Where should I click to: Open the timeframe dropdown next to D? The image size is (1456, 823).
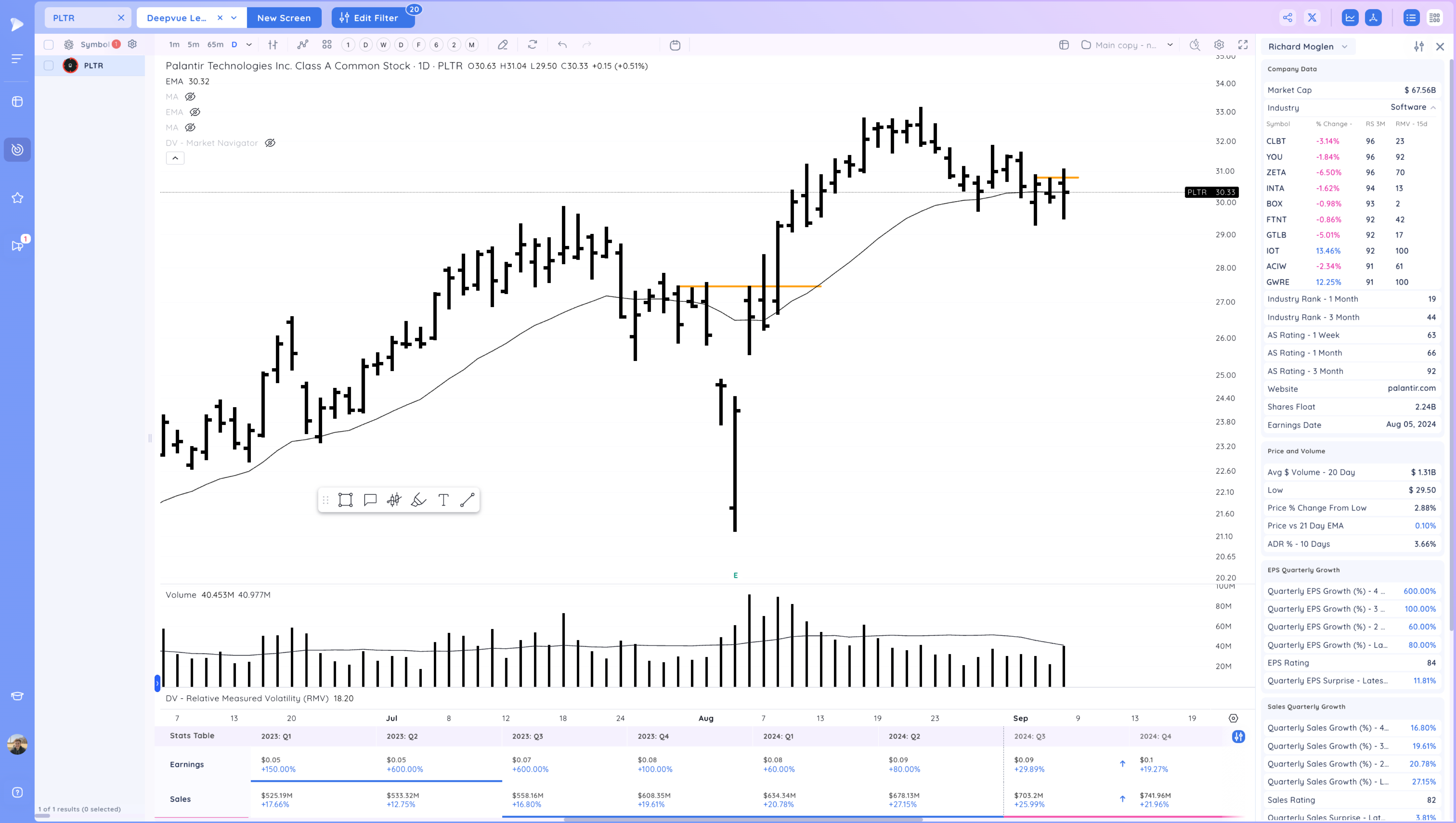click(249, 45)
